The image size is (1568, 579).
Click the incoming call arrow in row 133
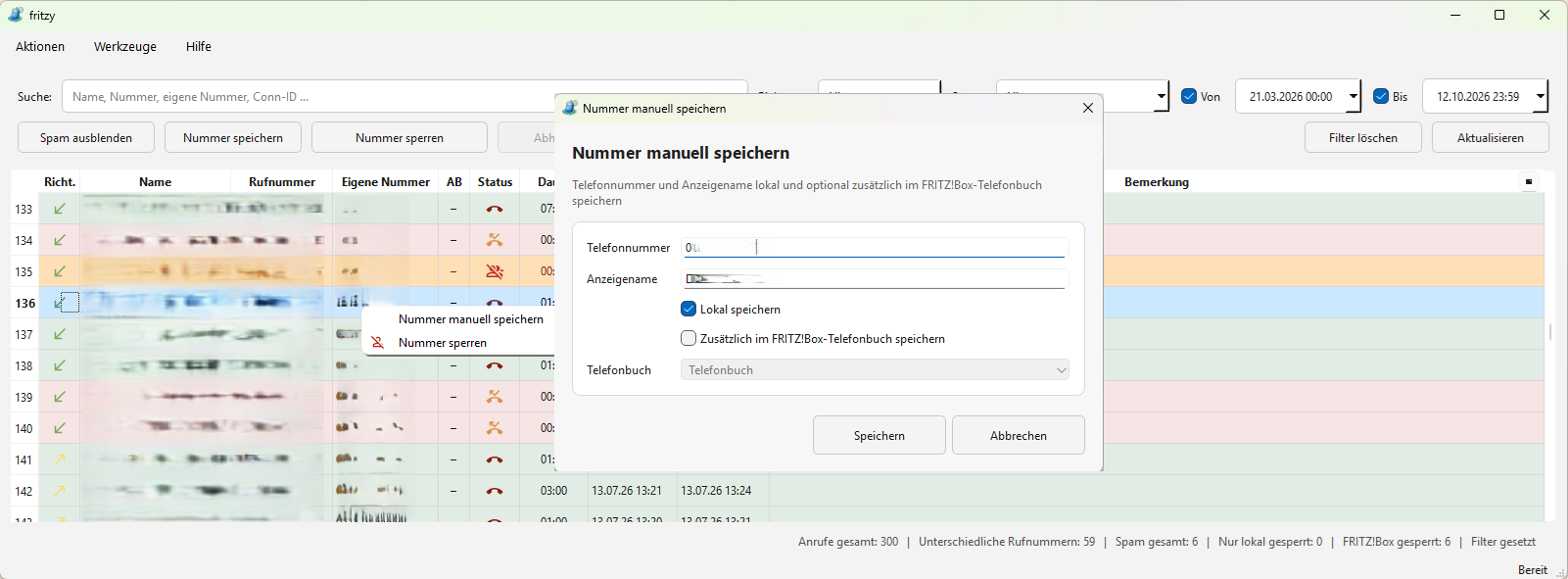pyautogui.click(x=60, y=209)
